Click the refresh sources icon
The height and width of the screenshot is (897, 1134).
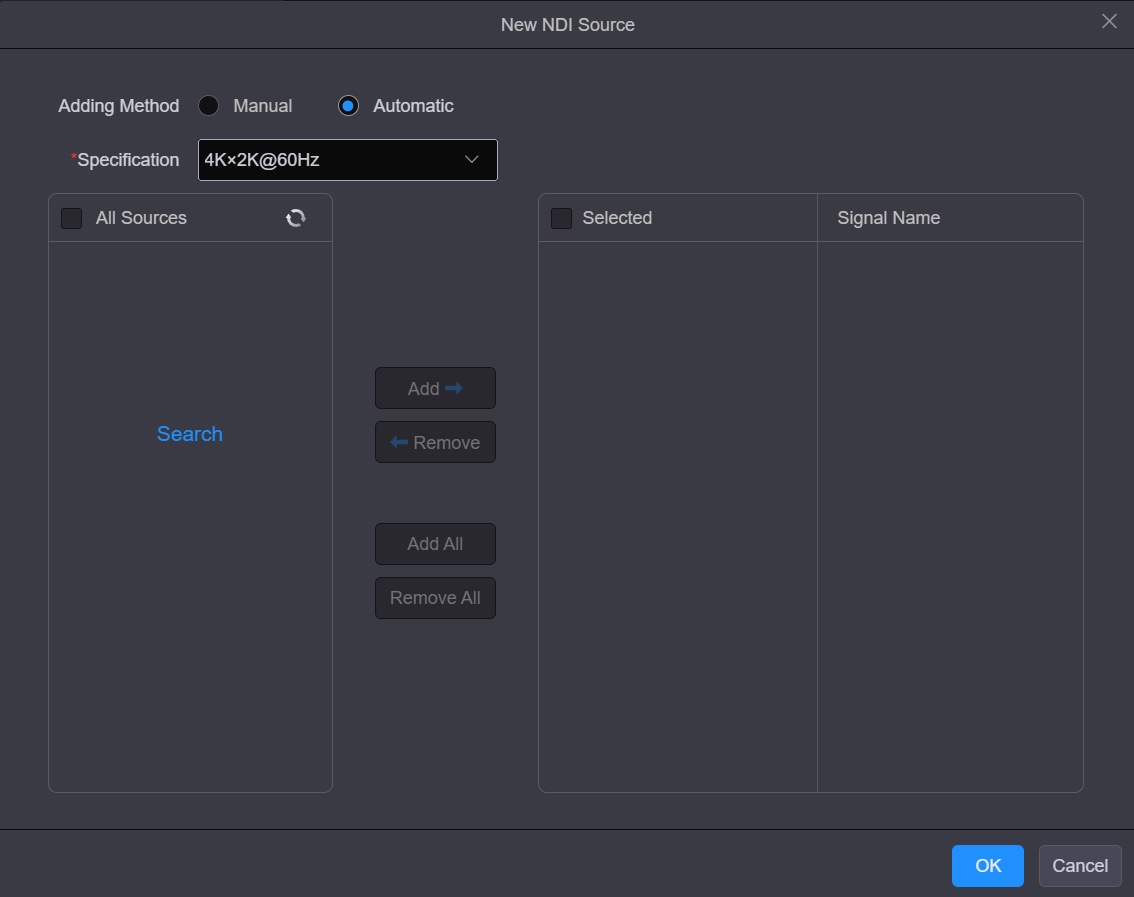click(x=295, y=217)
